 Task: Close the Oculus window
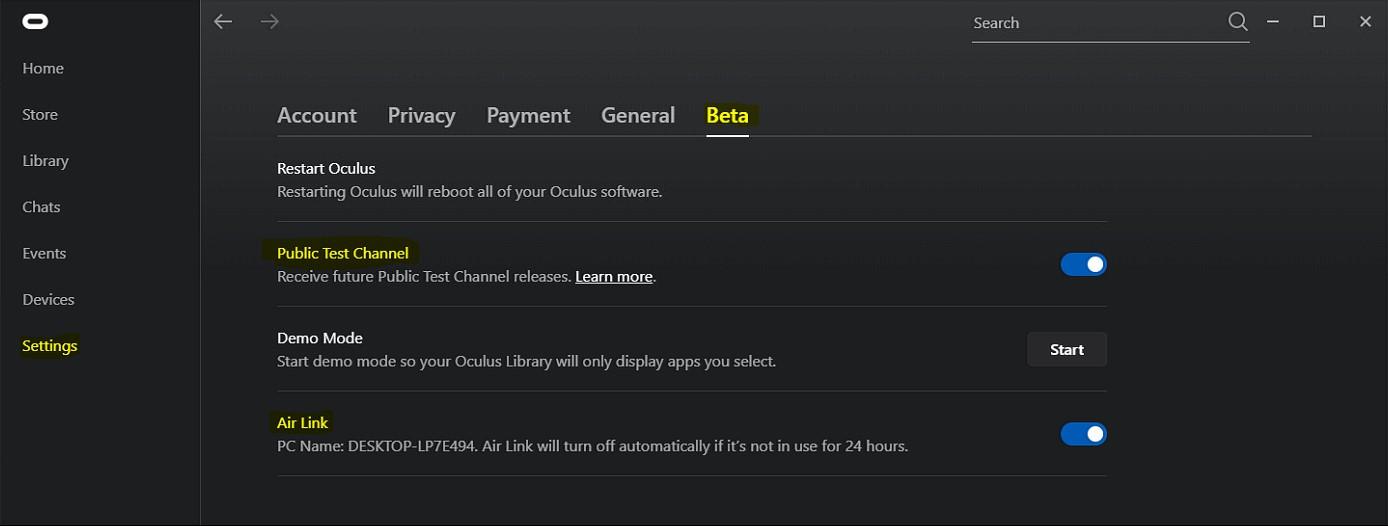pos(1365,21)
